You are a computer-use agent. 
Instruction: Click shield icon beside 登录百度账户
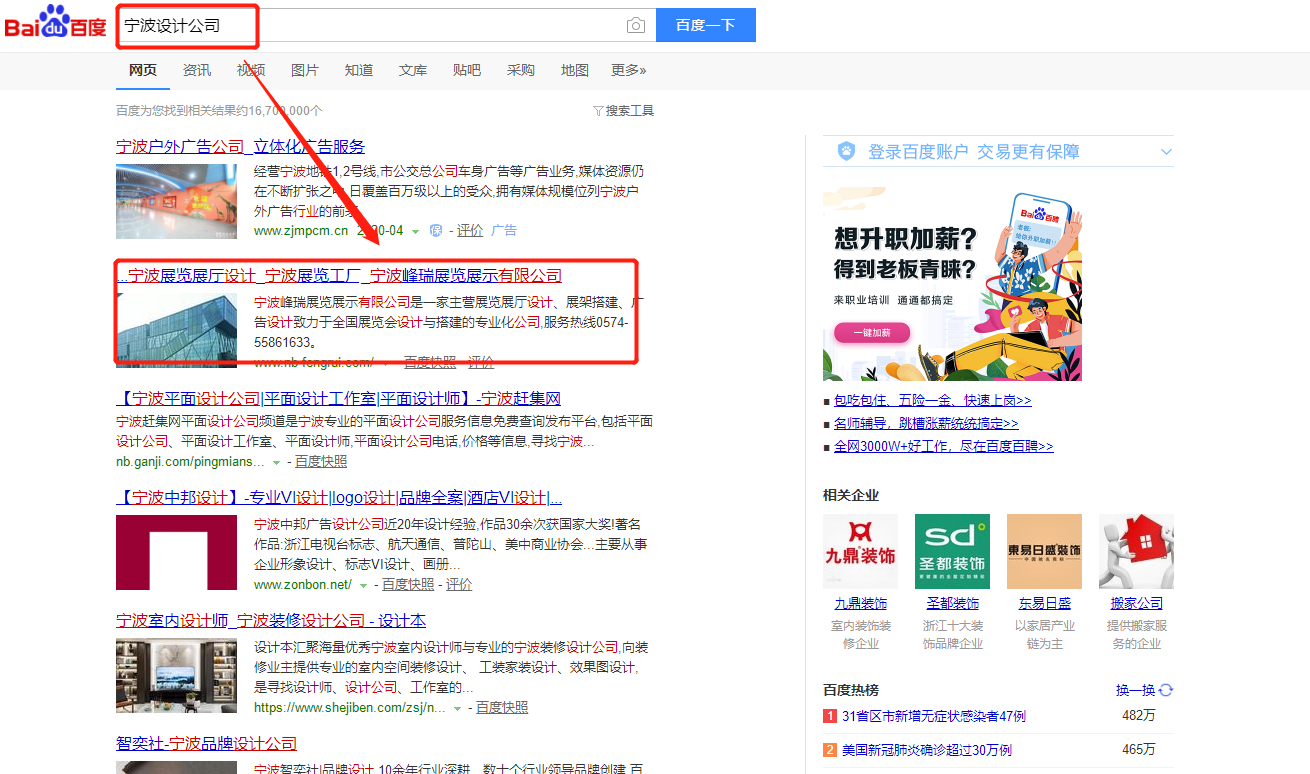point(846,151)
